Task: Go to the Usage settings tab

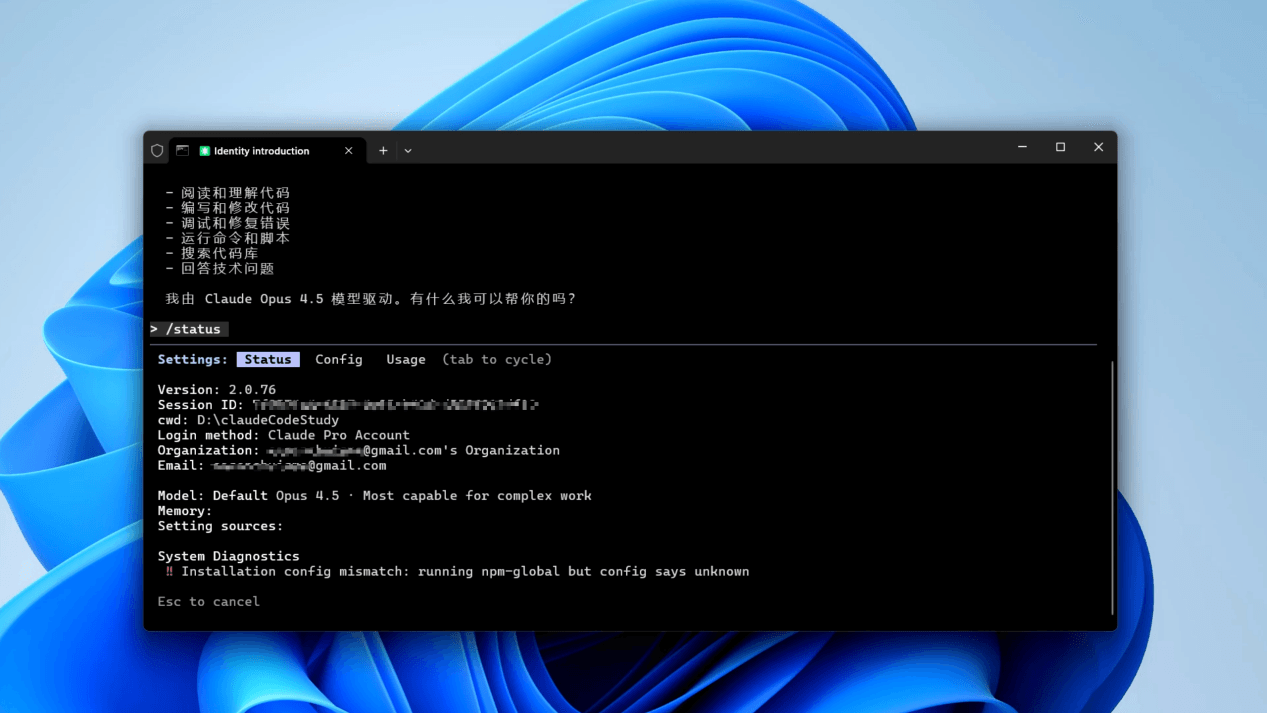Action: pyautogui.click(x=406, y=359)
